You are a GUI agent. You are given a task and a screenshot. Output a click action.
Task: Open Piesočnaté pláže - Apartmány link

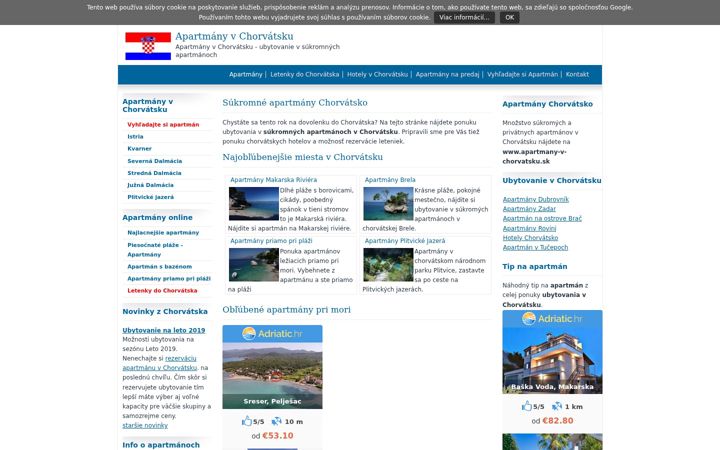tap(155, 249)
